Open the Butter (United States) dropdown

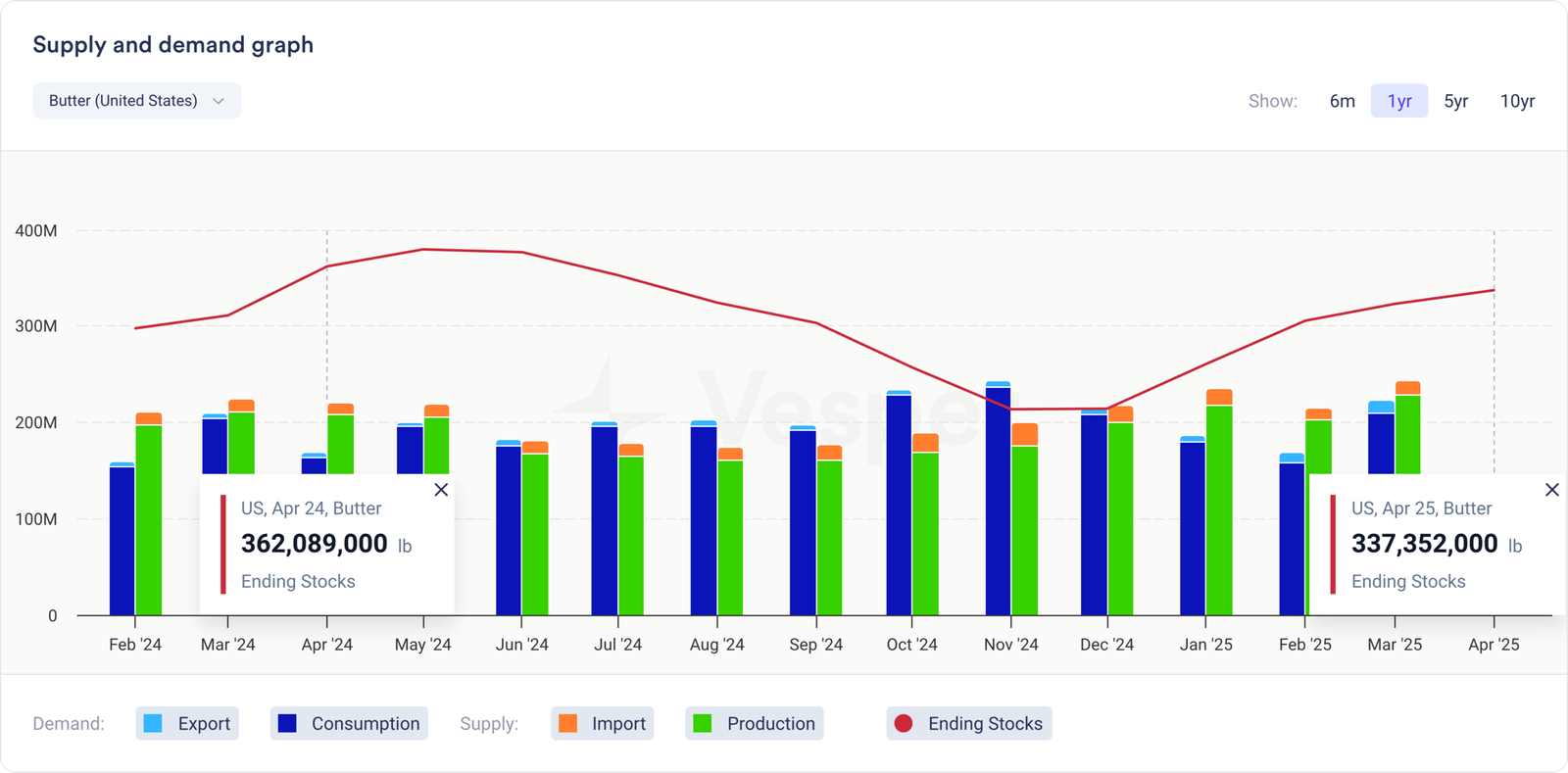[x=136, y=101]
